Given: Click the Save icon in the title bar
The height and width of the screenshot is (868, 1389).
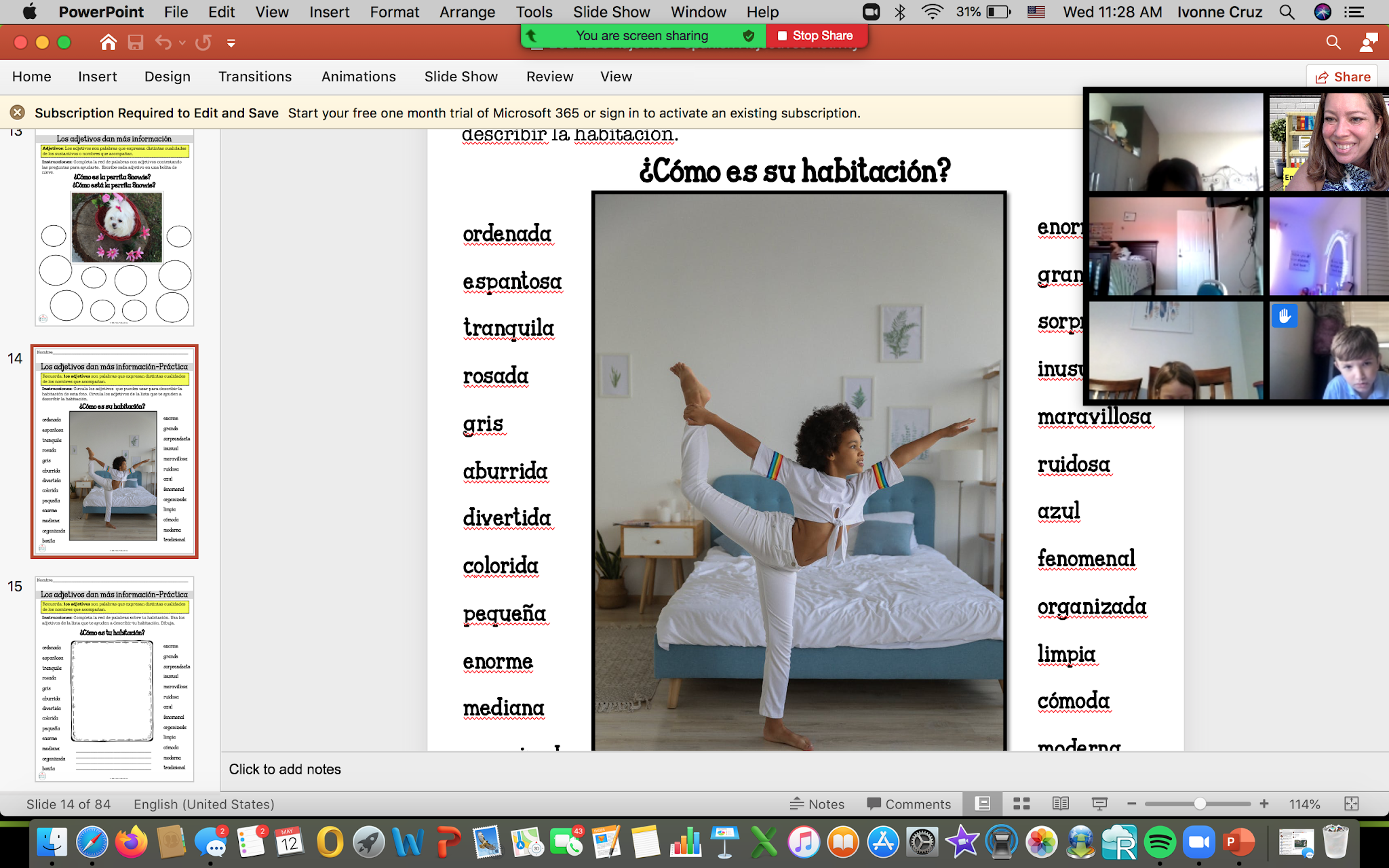Looking at the screenshot, I should point(136,41).
